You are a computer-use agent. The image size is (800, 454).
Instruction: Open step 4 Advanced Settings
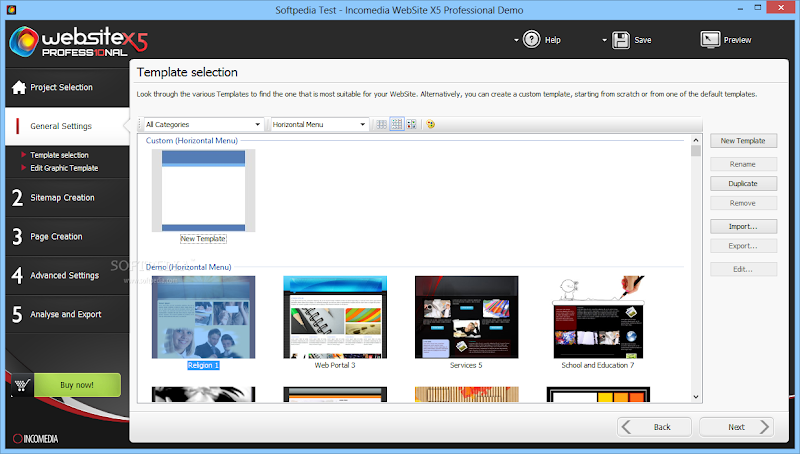tap(67, 275)
